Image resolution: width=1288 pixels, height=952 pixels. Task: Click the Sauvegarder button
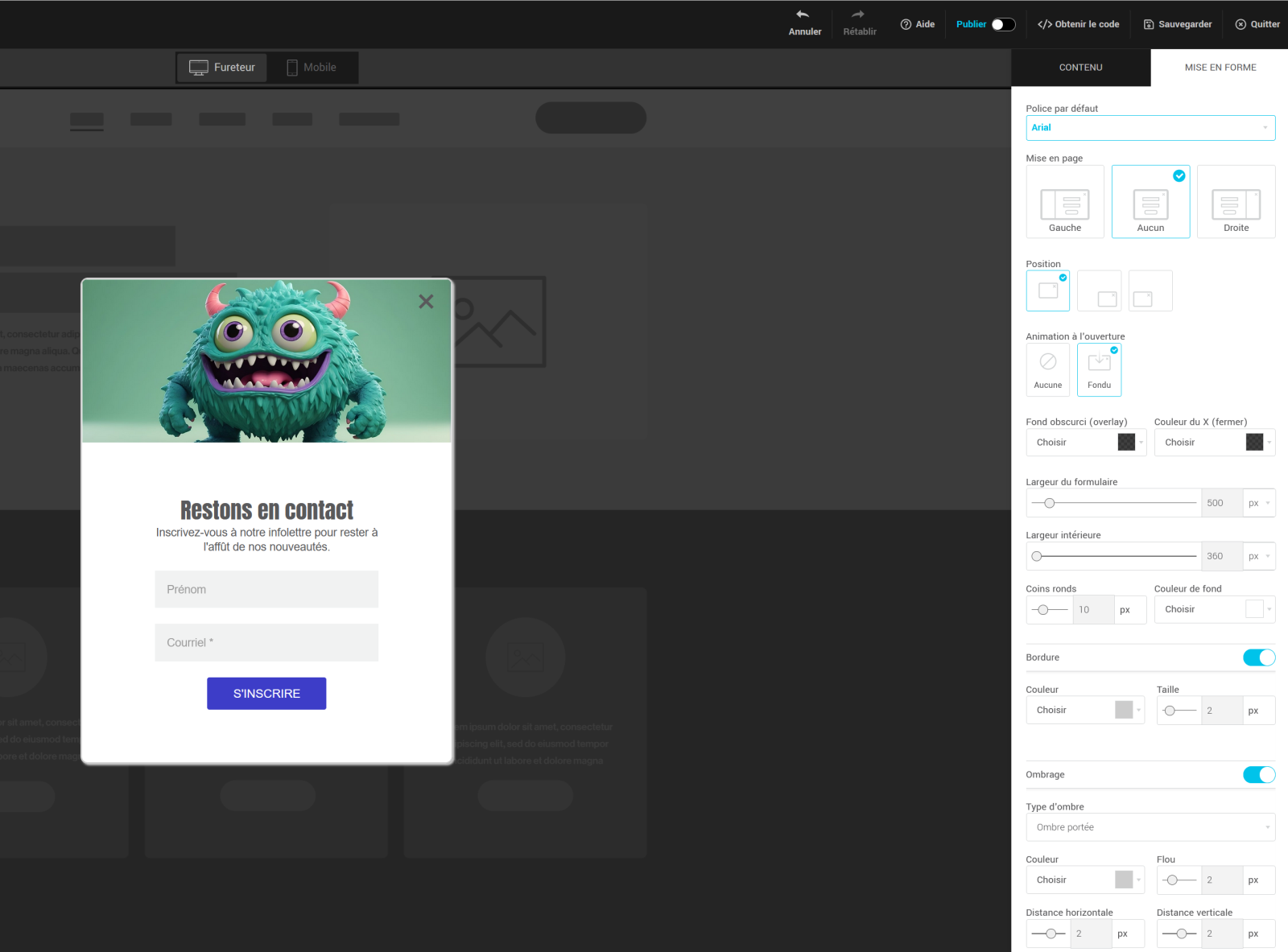[1178, 24]
